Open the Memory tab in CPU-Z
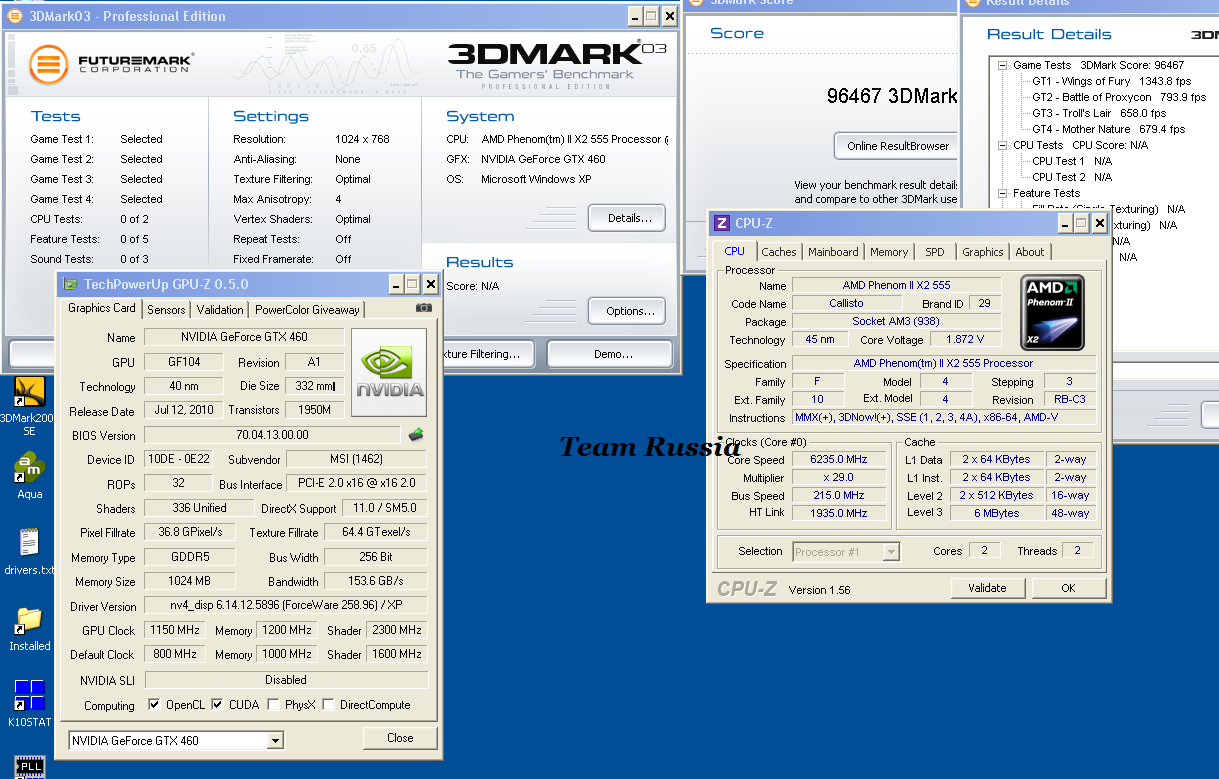1219x779 pixels. pyautogui.click(x=889, y=252)
